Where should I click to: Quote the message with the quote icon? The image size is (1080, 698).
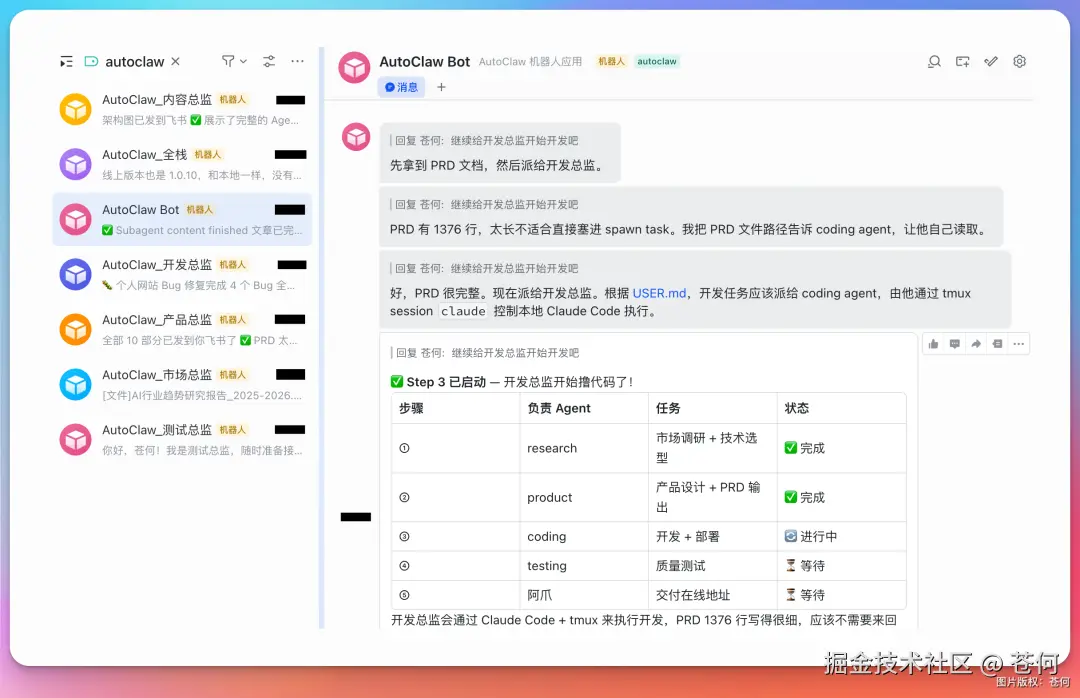click(x=997, y=343)
